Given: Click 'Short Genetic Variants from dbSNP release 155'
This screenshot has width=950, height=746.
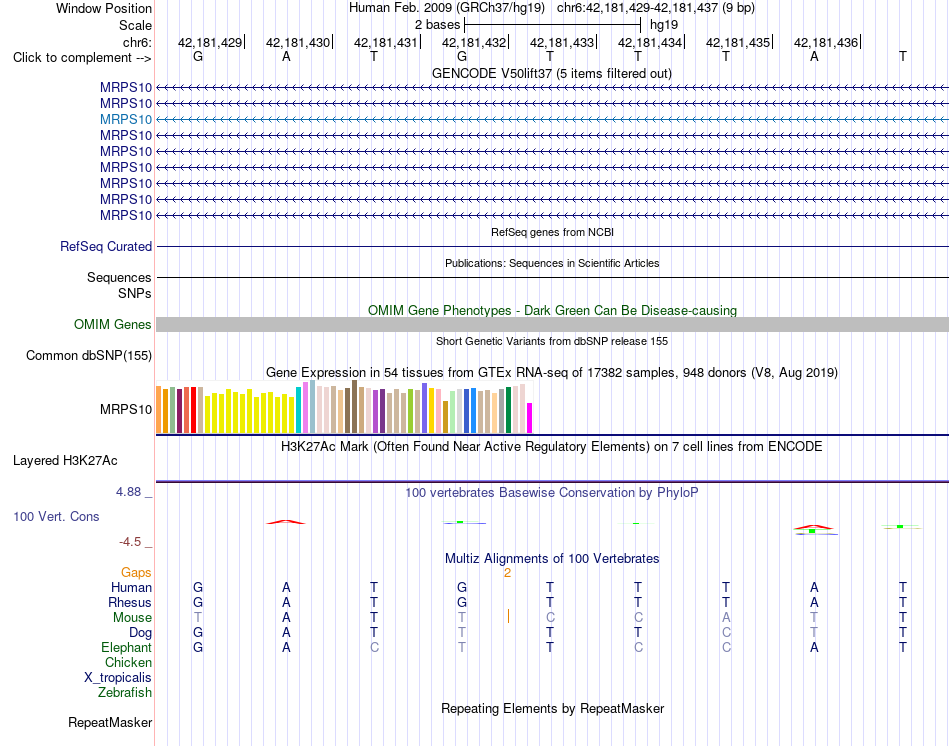Looking at the screenshot, I should click(552, 341).
